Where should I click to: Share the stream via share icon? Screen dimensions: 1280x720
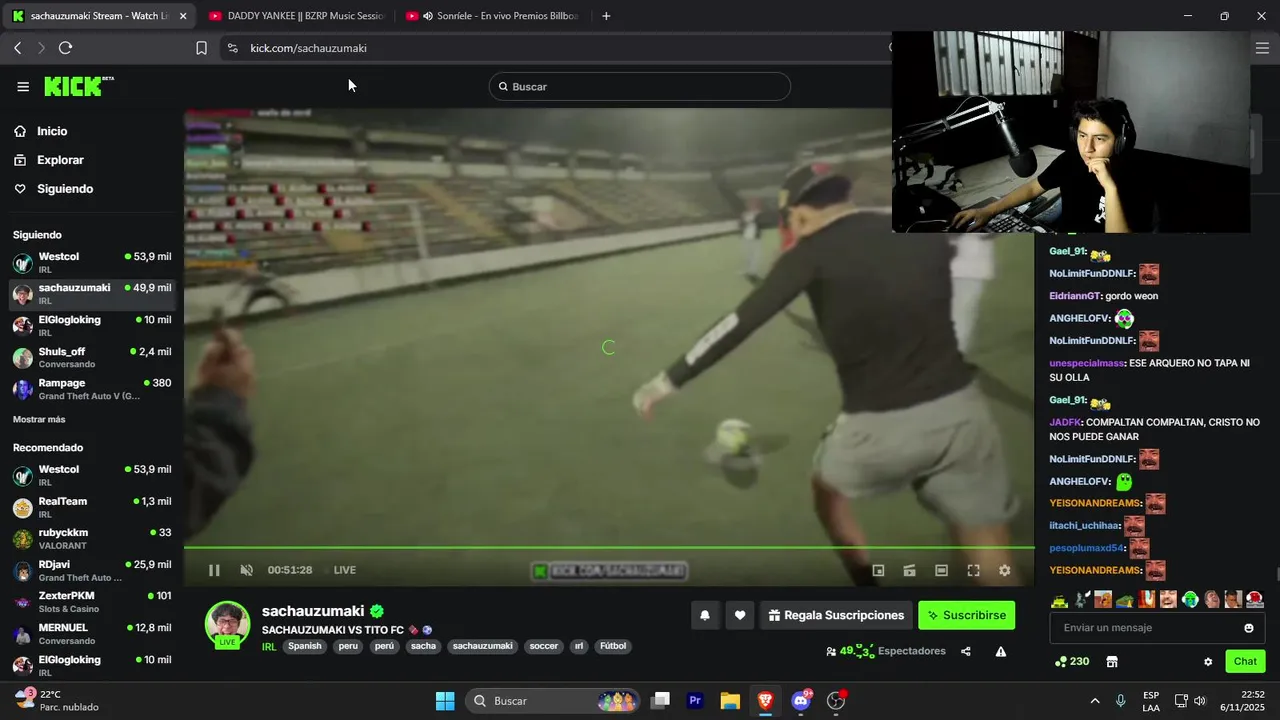pos(966,651)
